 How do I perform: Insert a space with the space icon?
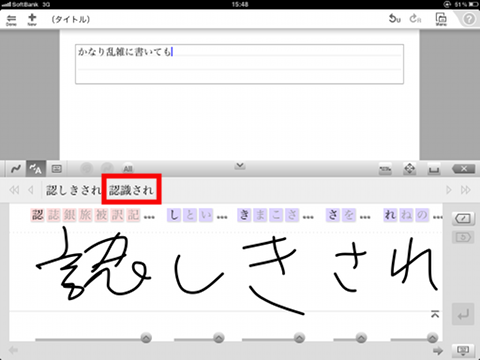coord(434,170)
